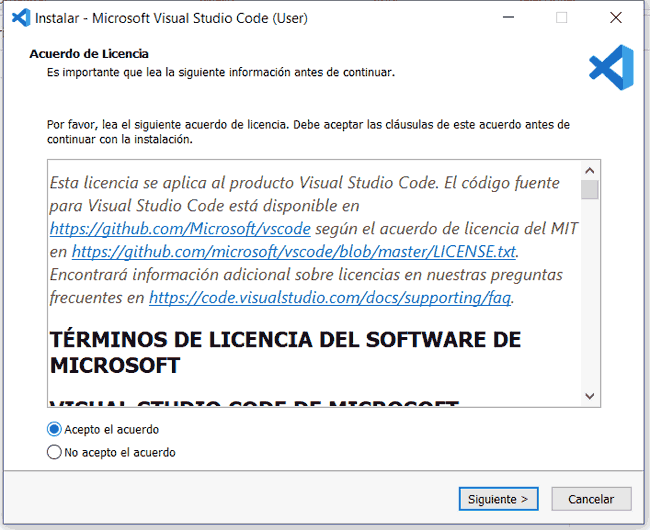Open the code.visualstudio.com FAQ link
Viewport: 650px width, 530px height.
click(x=330, y=298)
